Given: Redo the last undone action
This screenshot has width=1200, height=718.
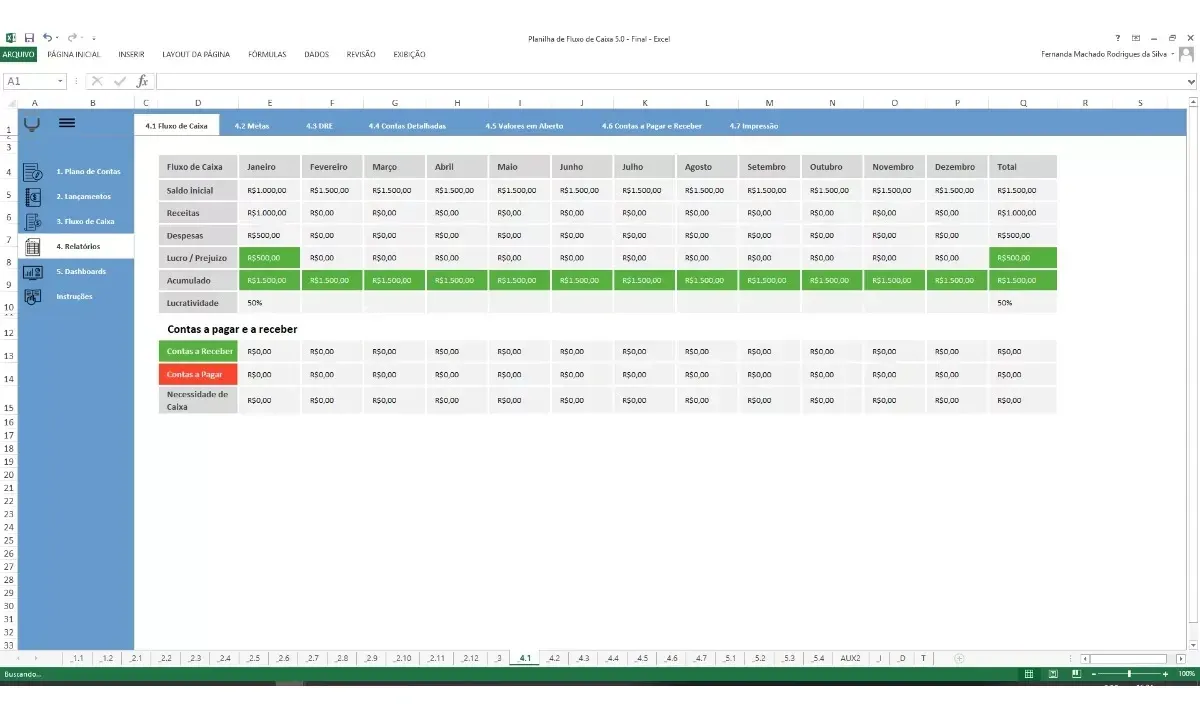Looking at the screenshot, I should [x=72, y=38].
